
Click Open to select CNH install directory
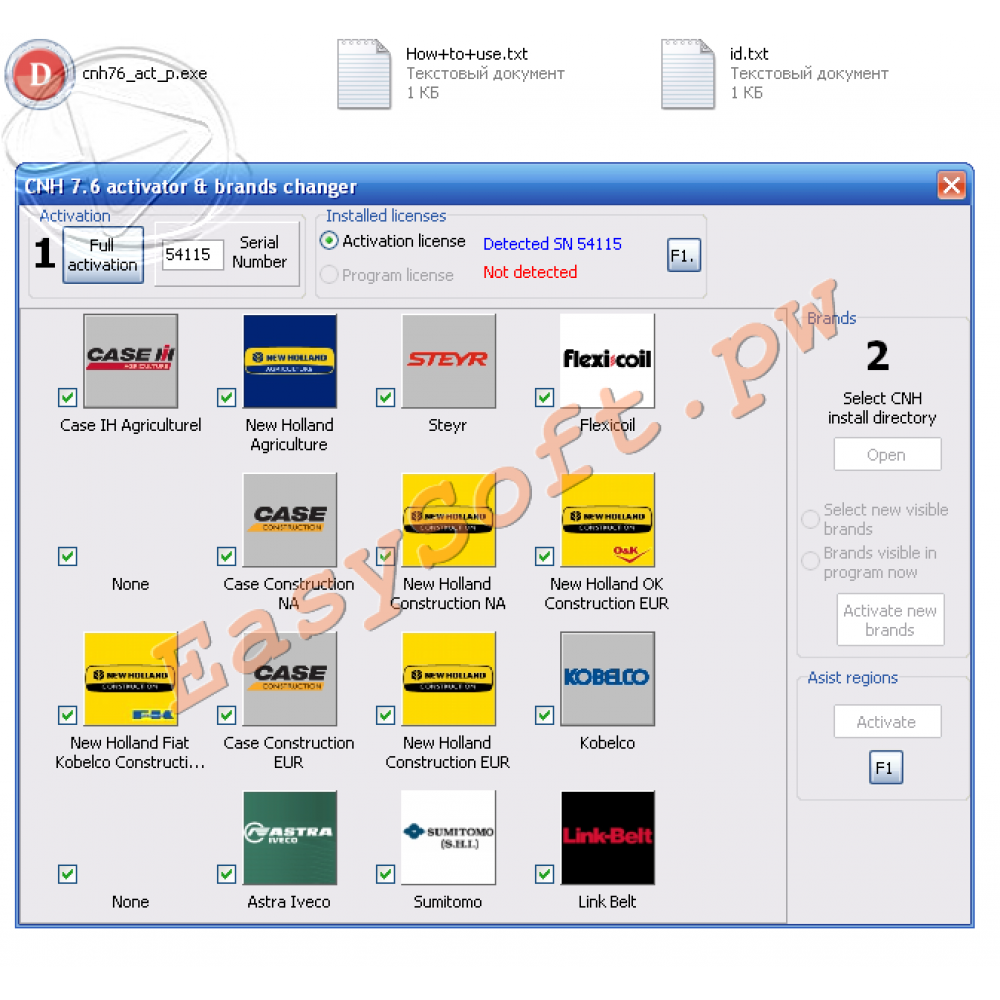887,455
